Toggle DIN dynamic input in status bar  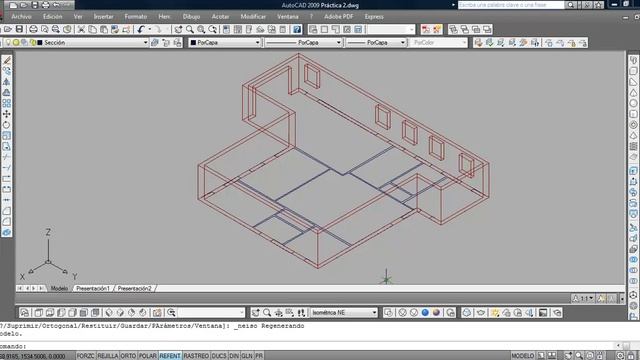click(234, 356)
